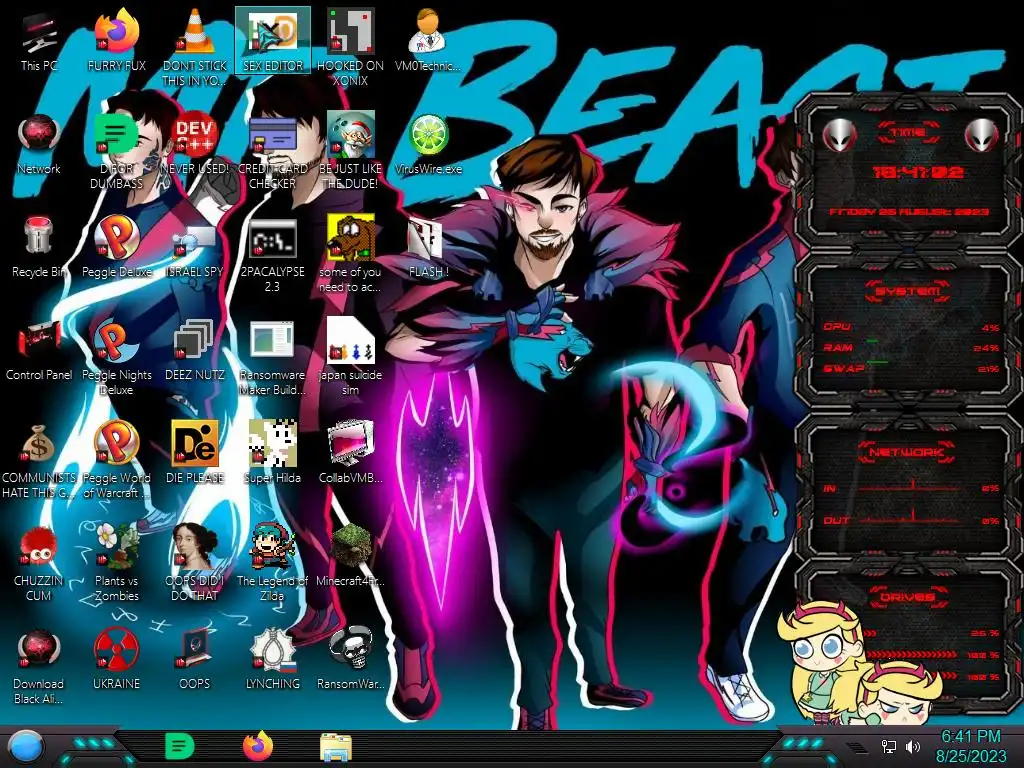1024x768 pixels.
Task: Select the VLC cone desktop shortcut
Action: [194, 46]
